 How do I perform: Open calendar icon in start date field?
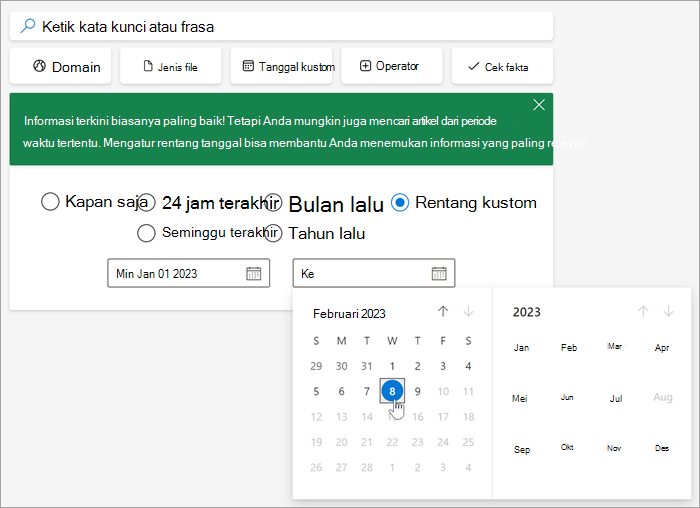point(254,273)
